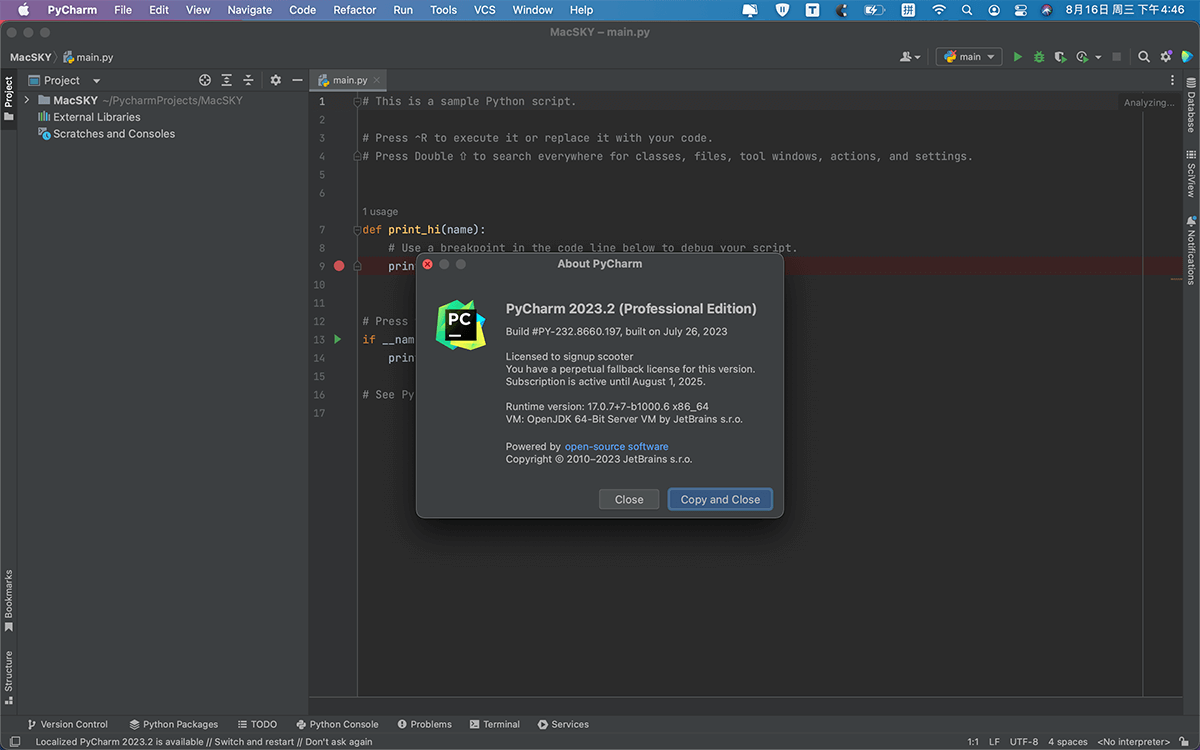
Task: Run the main configuration with green play icon
Action: (1018, 57)
